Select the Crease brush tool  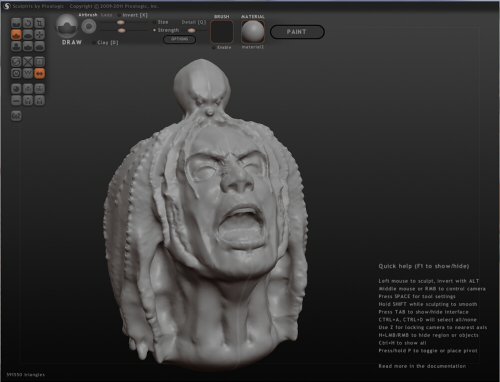(x=16, y=23)
